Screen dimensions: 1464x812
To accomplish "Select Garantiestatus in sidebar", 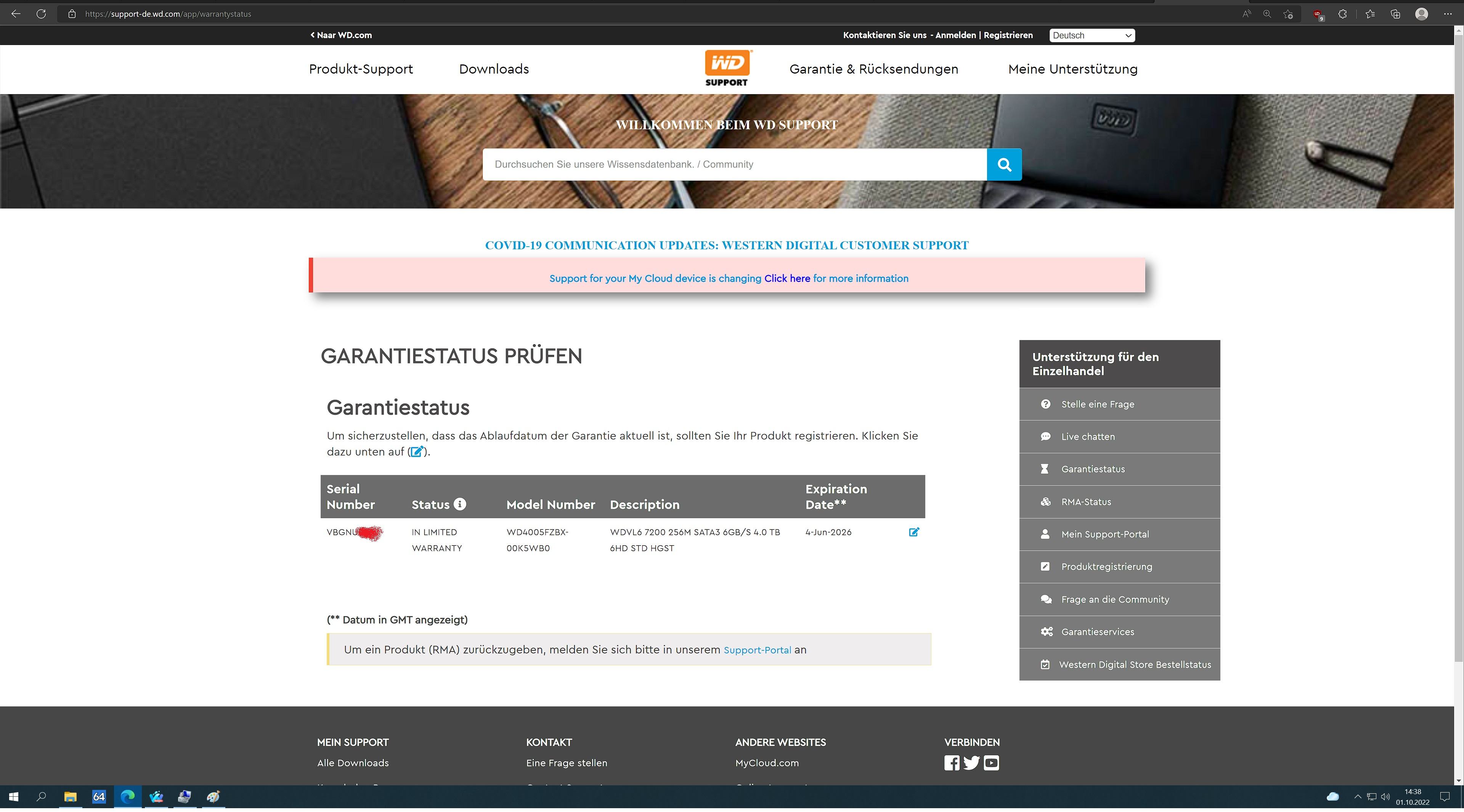I will (x=1120, y=469).
